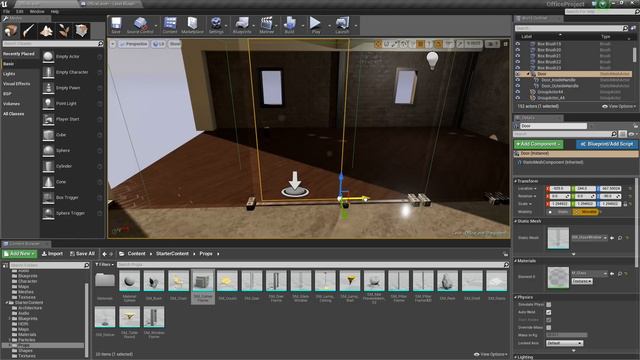Toggle visibility eye for Door_InsideHandle

coord(518,80)
